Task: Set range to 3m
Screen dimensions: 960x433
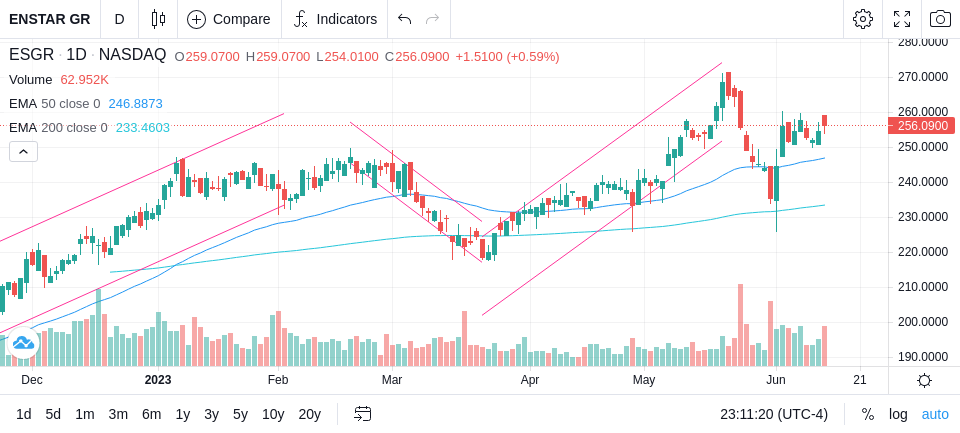Action: [x=118, y=415]
